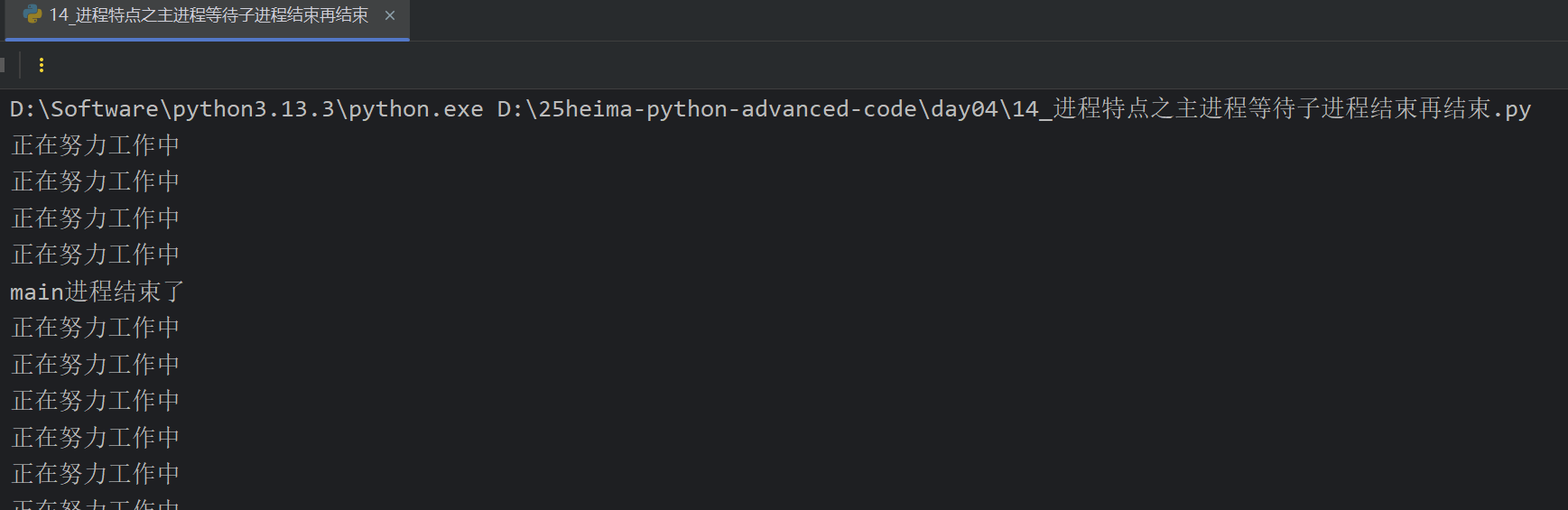
Task: Click the Python icon on the run tab
Action: click(x=32, y=14)
